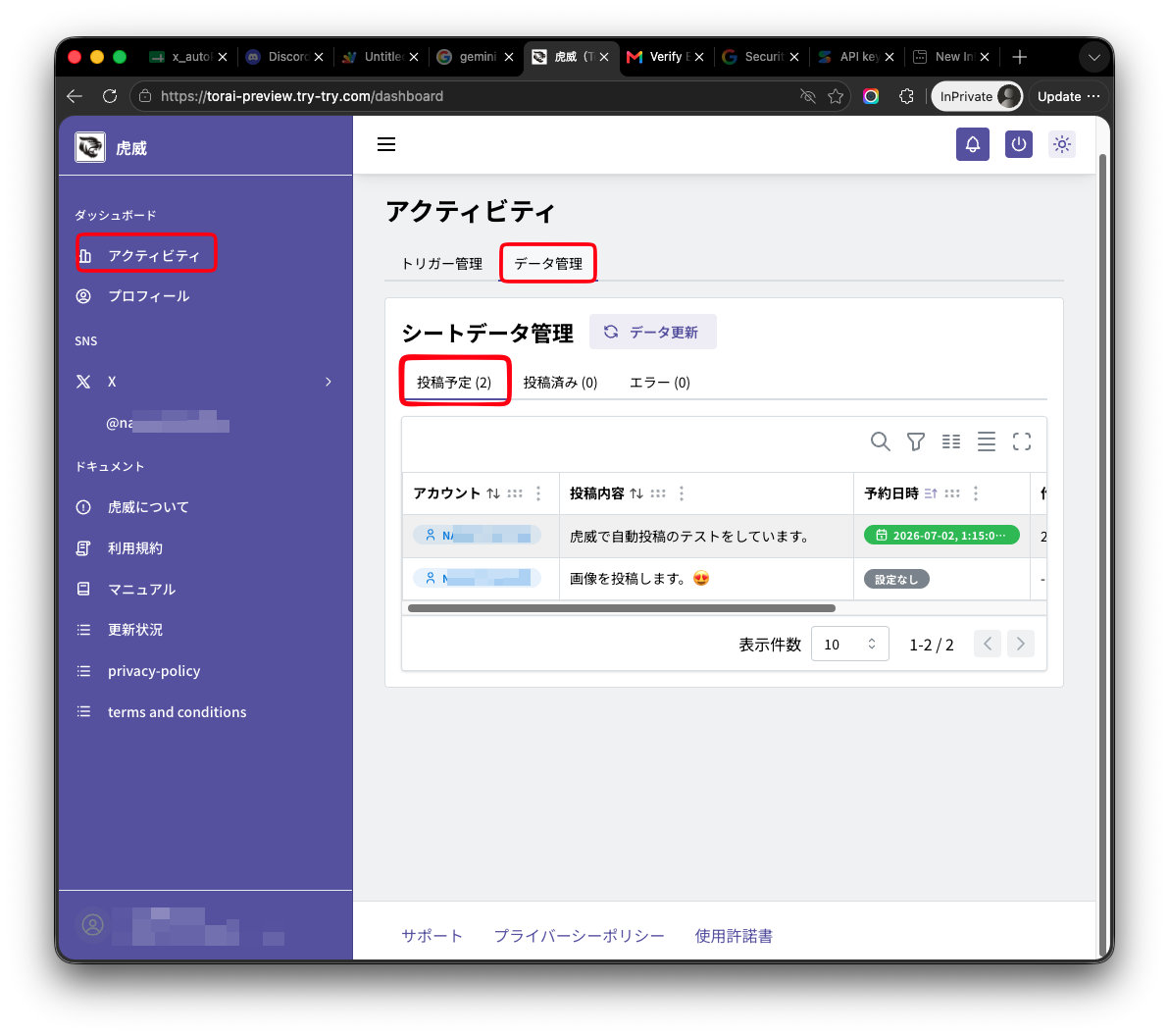Grab the アカウント column drag handle
The width and height of the screenshot is (1169, 1036).
point(515,493)
